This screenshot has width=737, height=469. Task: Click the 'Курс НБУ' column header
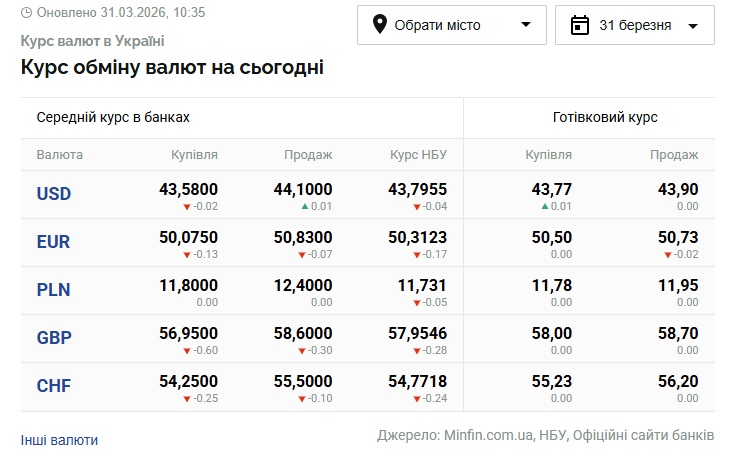pos(418,155)
